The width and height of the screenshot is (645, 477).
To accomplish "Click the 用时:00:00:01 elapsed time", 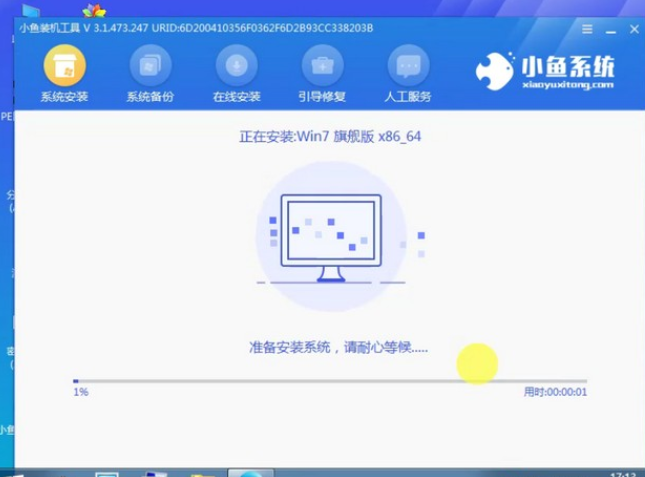I will coord(555,392).
